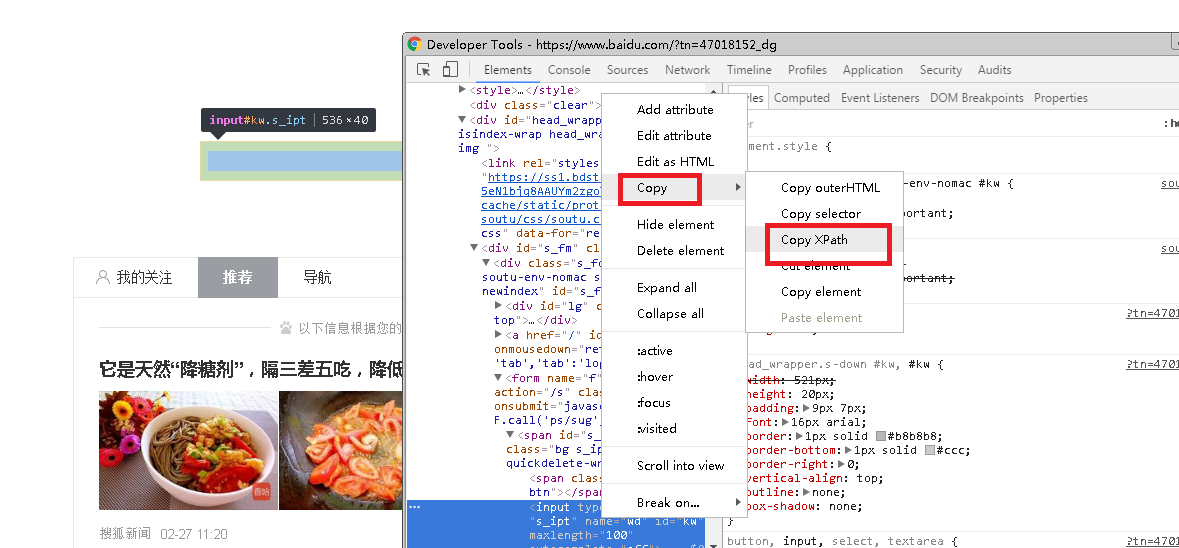Expand the a href="/" node
The width and height of the screenshot is (1179, 548).
[499, 335]
